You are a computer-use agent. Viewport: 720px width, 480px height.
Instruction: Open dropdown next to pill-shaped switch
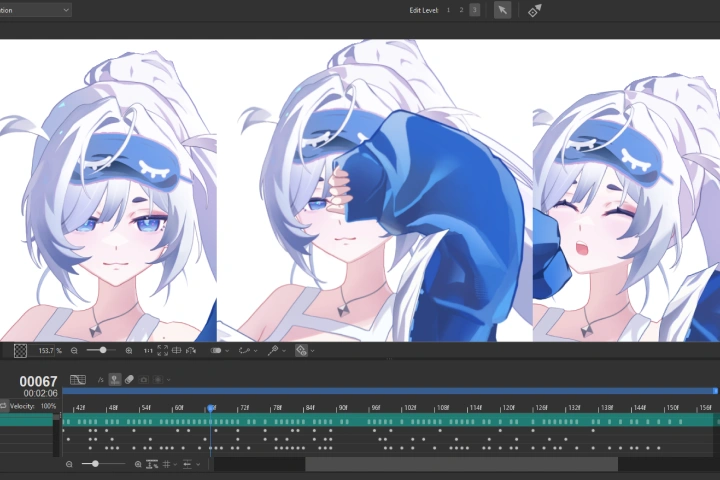coord(227,351)
